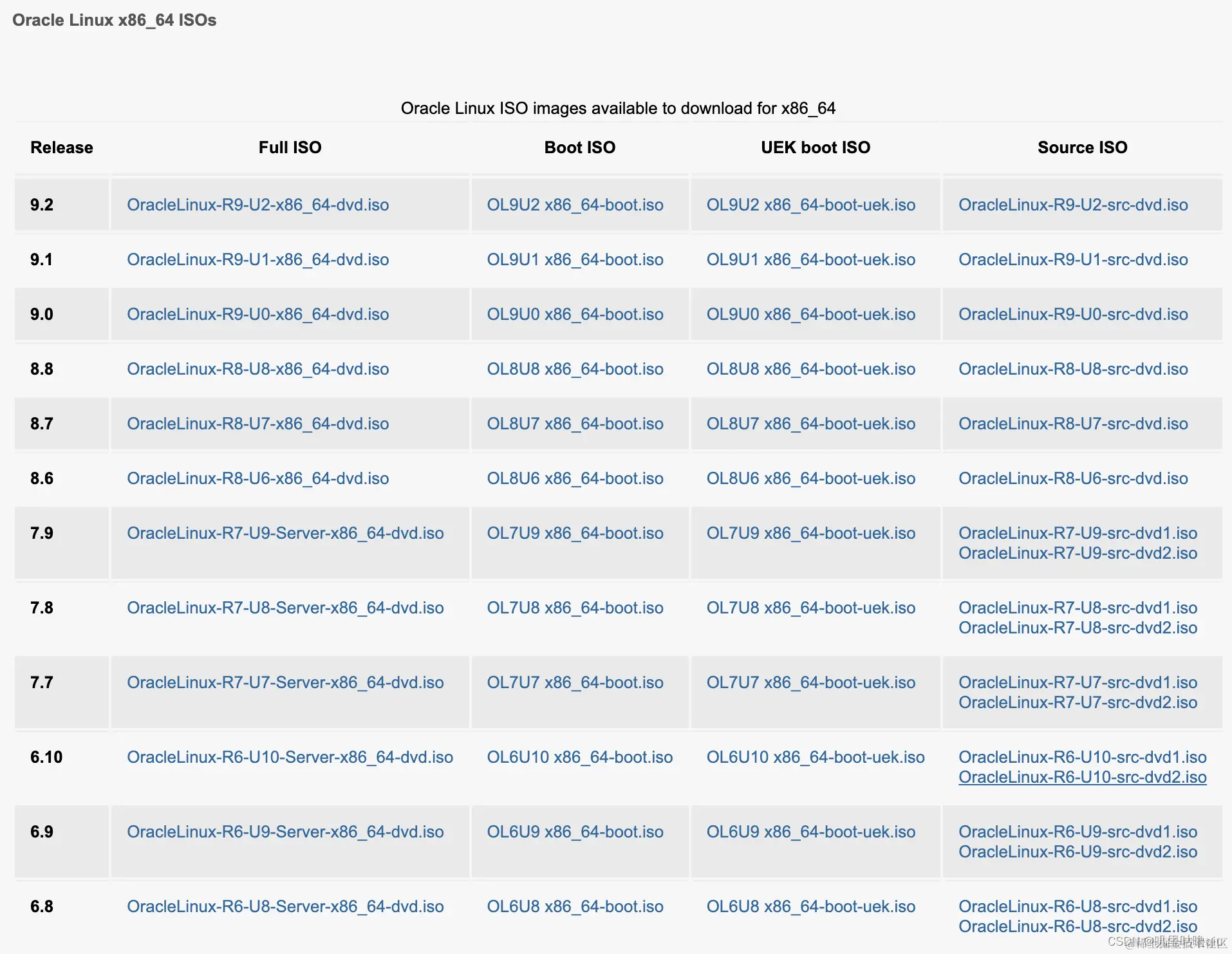The width and height of the screenshot is (1232, 954).
Task: Open OL8U8 x86_64-boot-uek.iso
Action: pyautogui.click(x=810, y=369)
